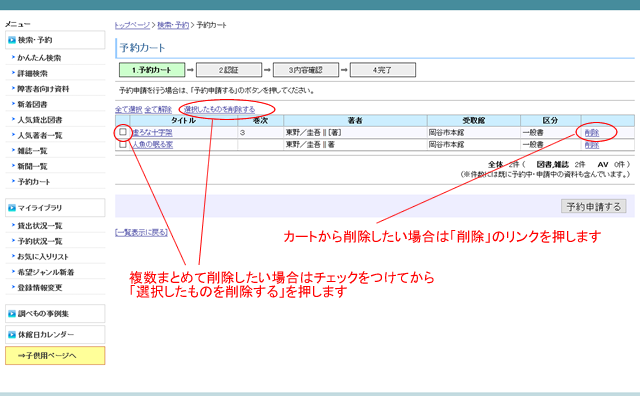Click the マイライブラリ section icon
Screen dimensions: 640x396
12,208
